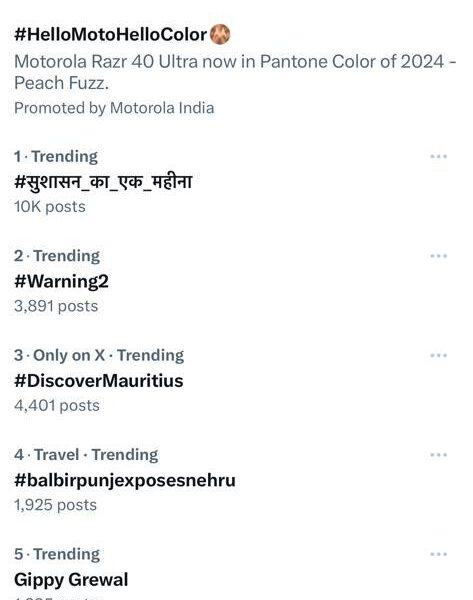Open the #सुशासन_का_एक_महीना trending hashtag

(x=103, y=181)
